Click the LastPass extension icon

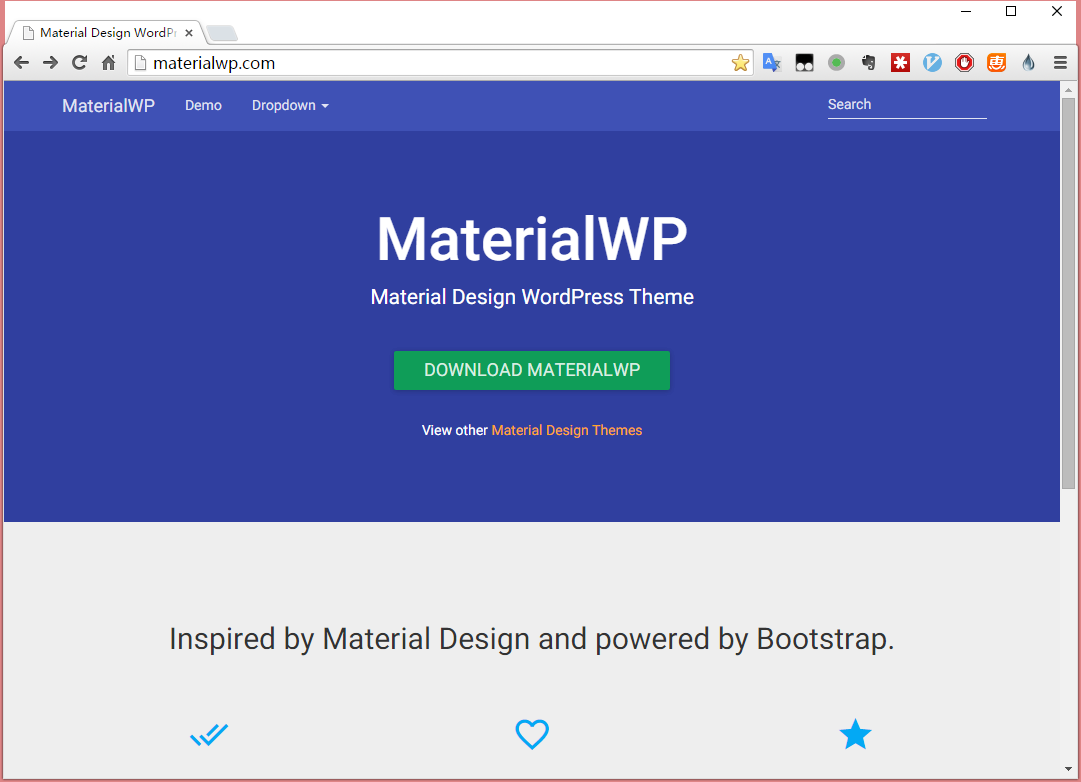(x=900, y=63)
